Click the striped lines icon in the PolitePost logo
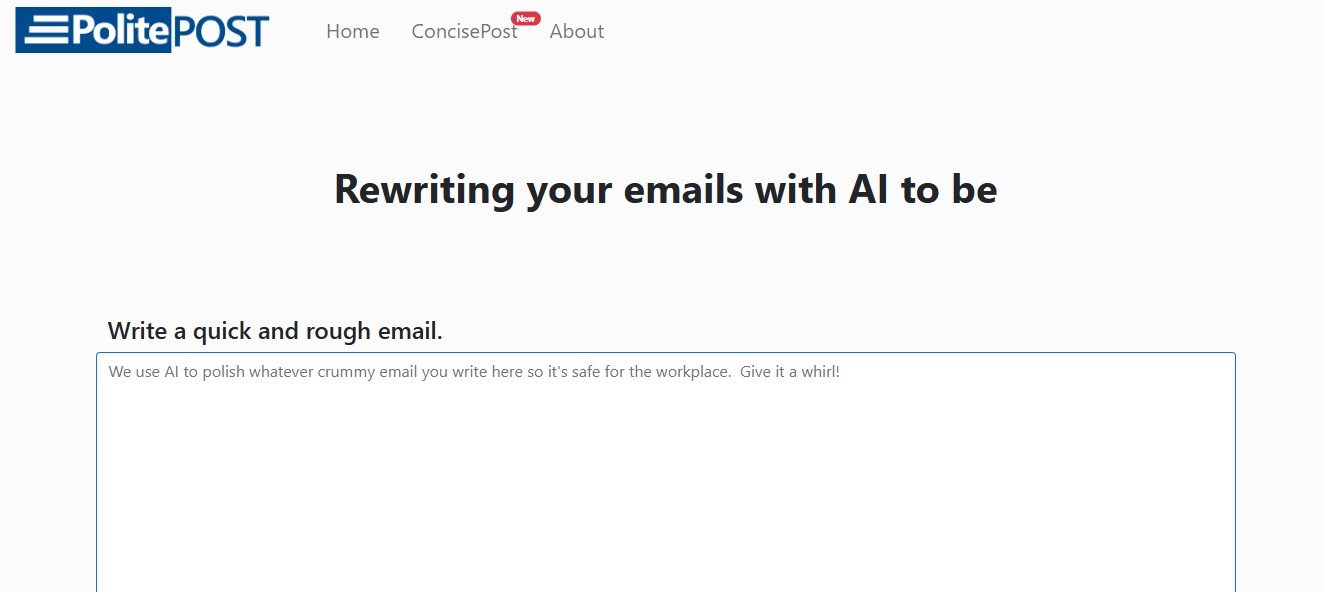The height and width of the screenshot is (592, 1323). pos(44,31)
